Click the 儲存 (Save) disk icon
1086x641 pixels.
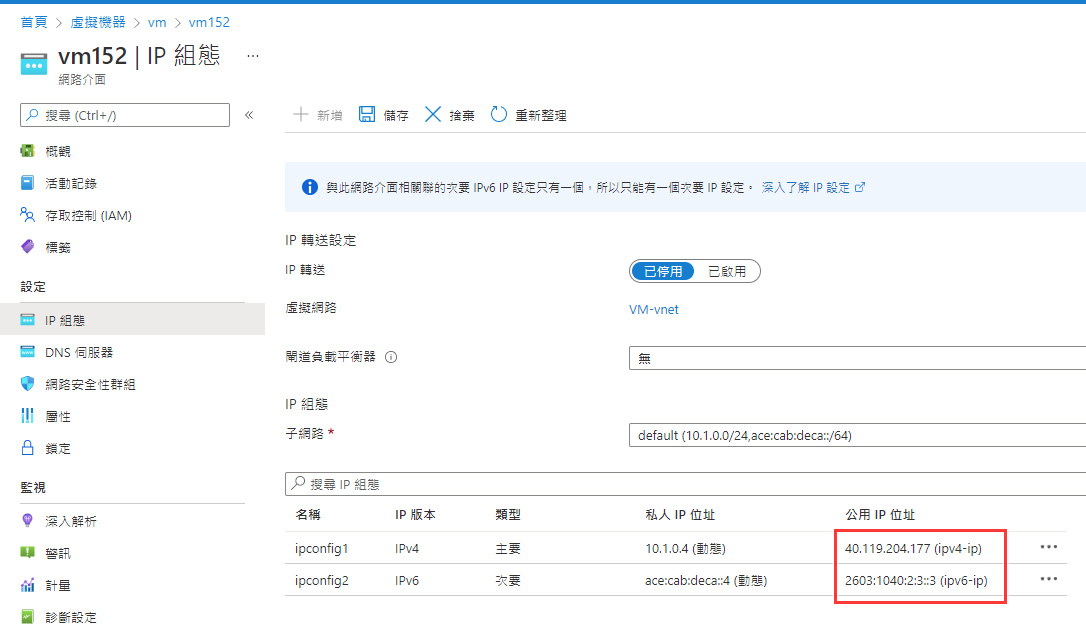tap(367, 115)
